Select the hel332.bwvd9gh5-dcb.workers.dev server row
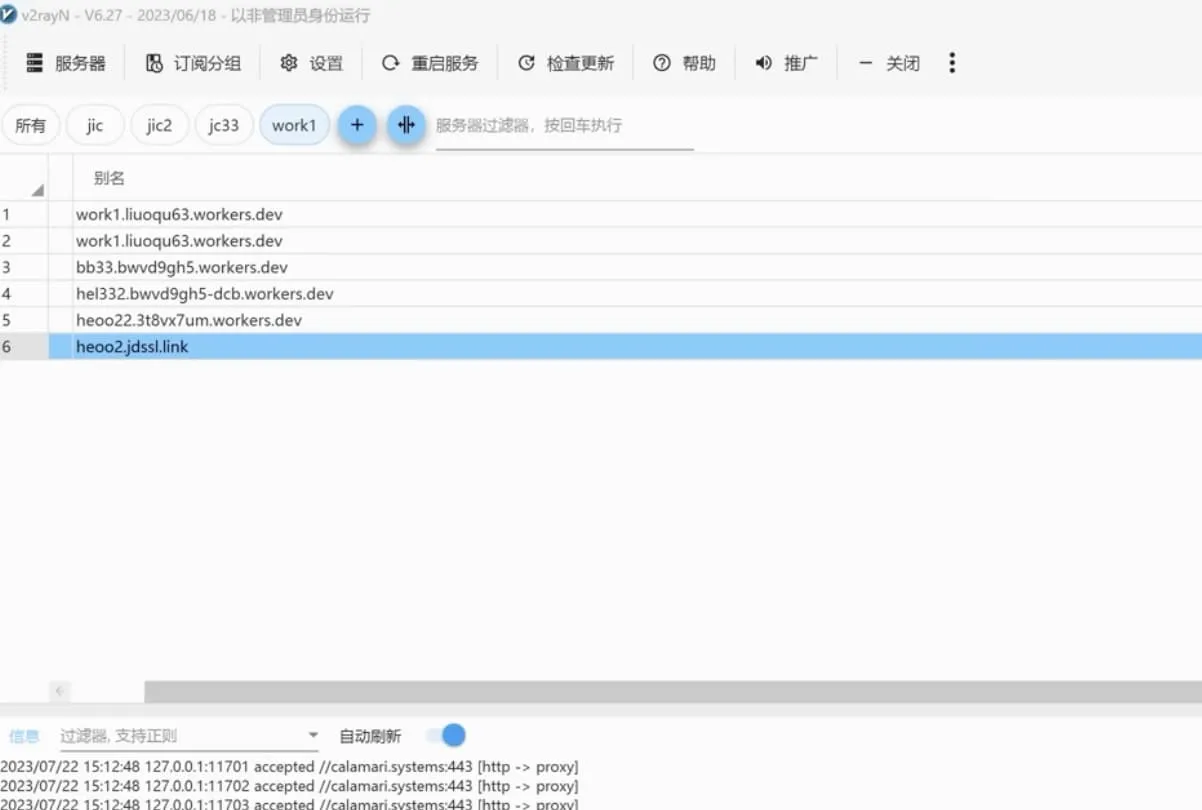Screen dimensions: 1202x810 pyautogui.click(x=205, y=294)
